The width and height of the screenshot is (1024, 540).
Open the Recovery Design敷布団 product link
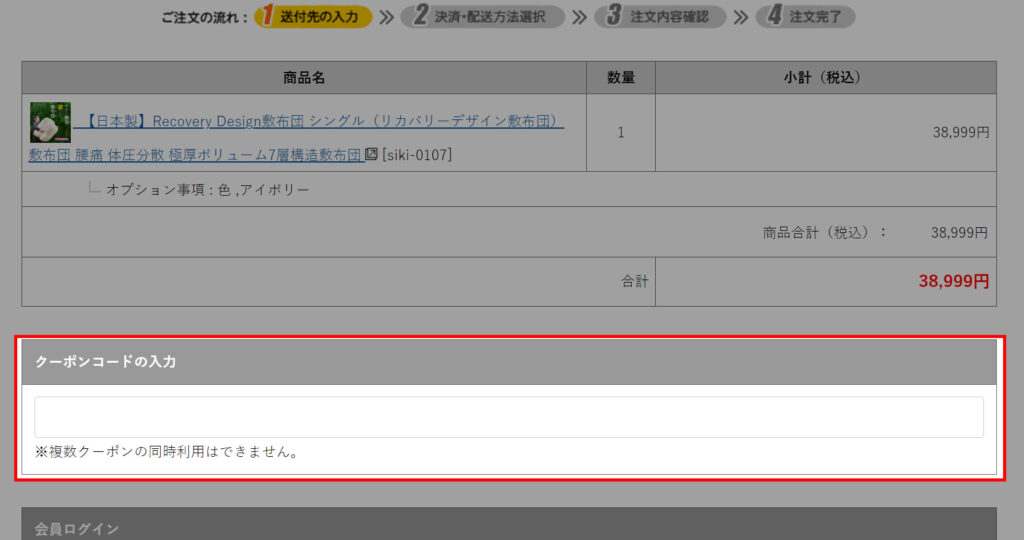pos(320,121)
